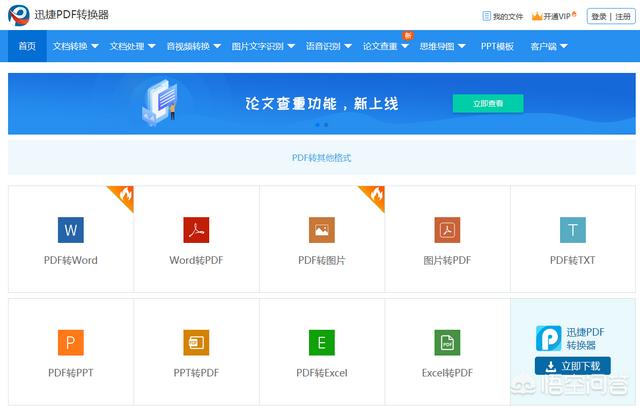
Task: Click the 立即查看 banner button
Action: (x=488, y=103)
